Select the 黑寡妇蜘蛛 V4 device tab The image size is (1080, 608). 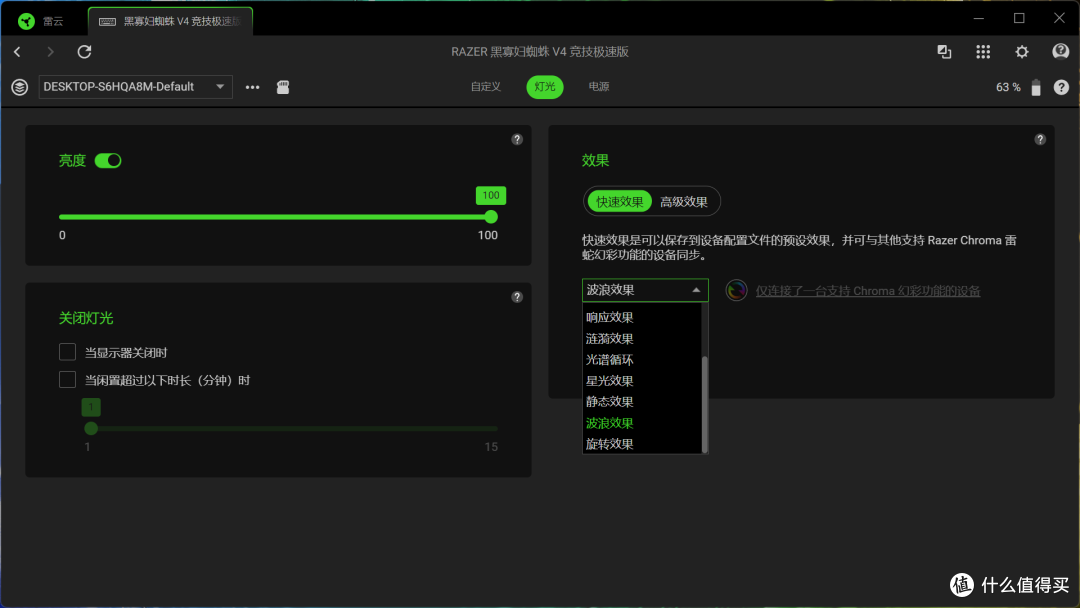point(171,21)
